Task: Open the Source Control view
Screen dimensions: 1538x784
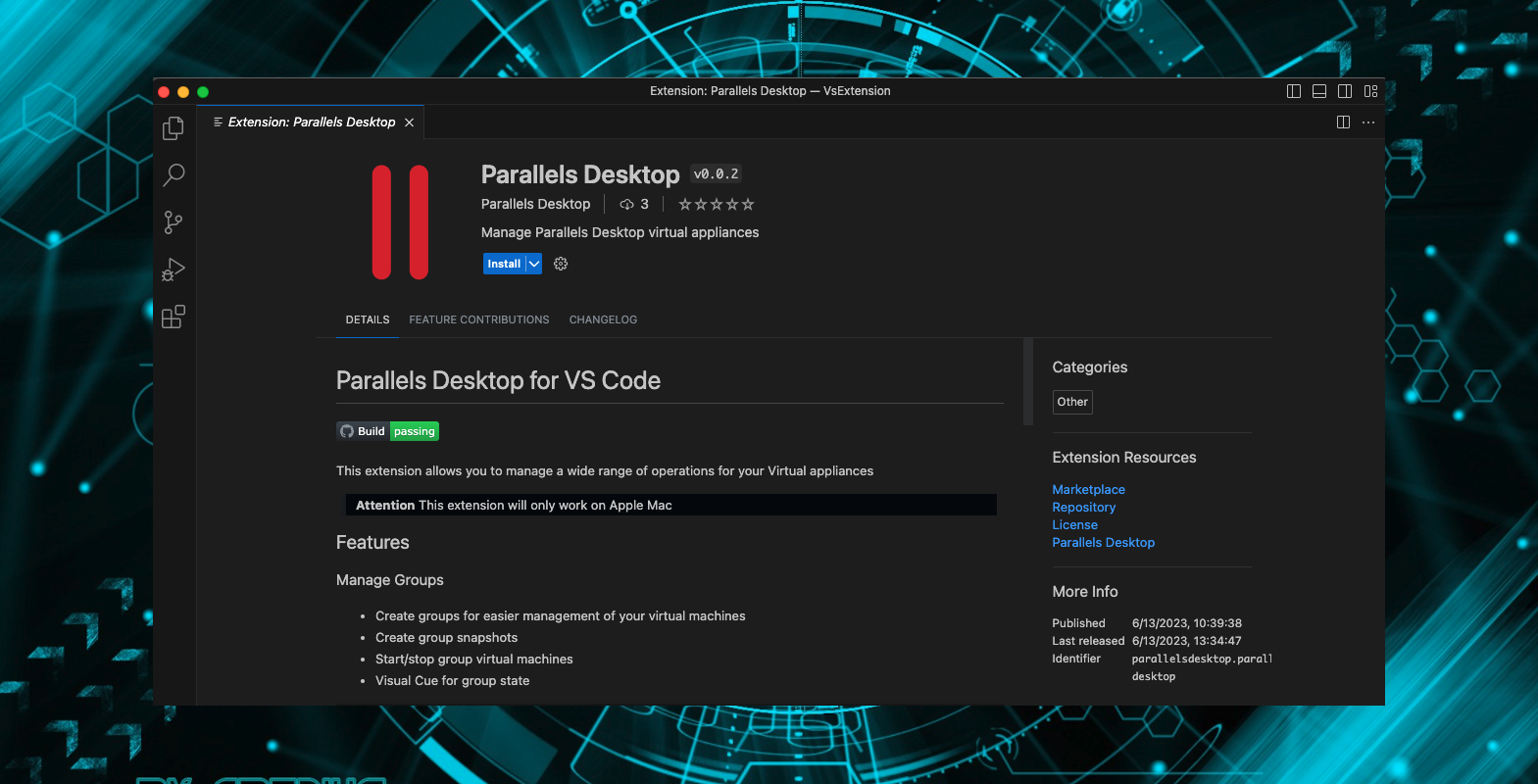Action: pos(174,222)
